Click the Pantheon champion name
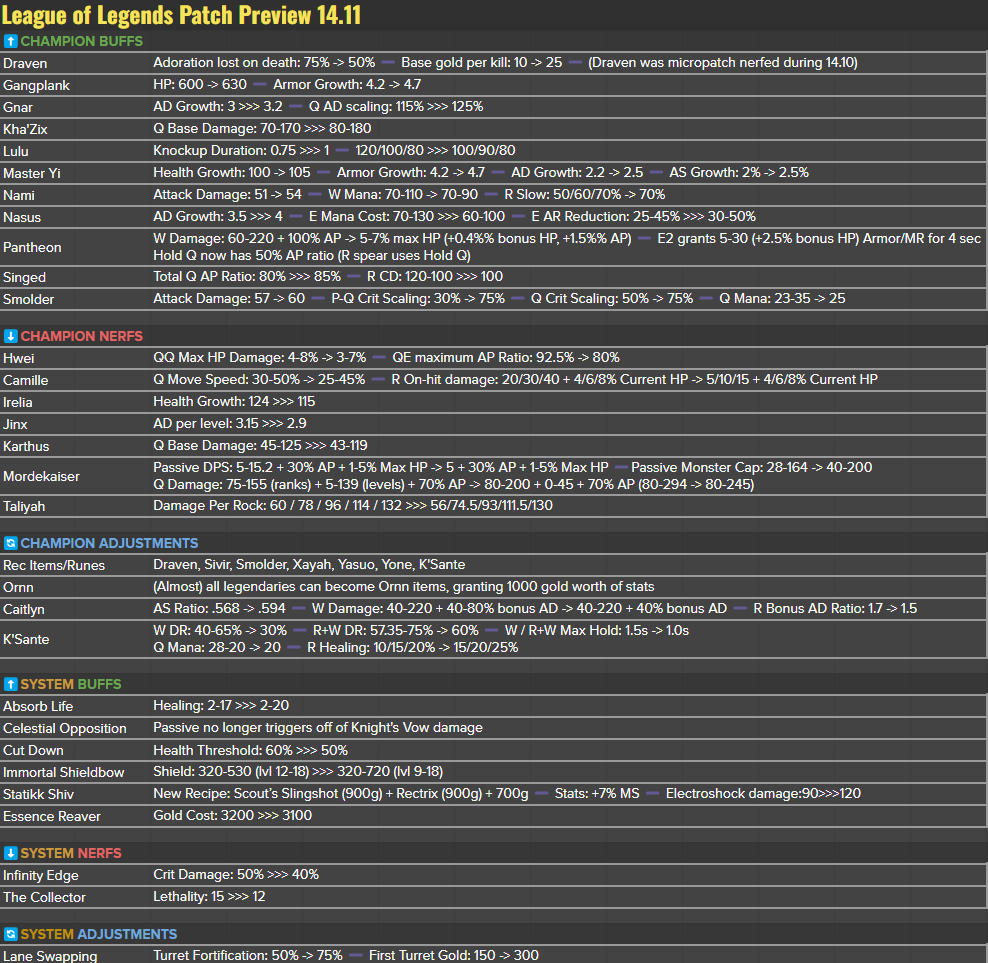988x963 pixels. coord(32,247)
